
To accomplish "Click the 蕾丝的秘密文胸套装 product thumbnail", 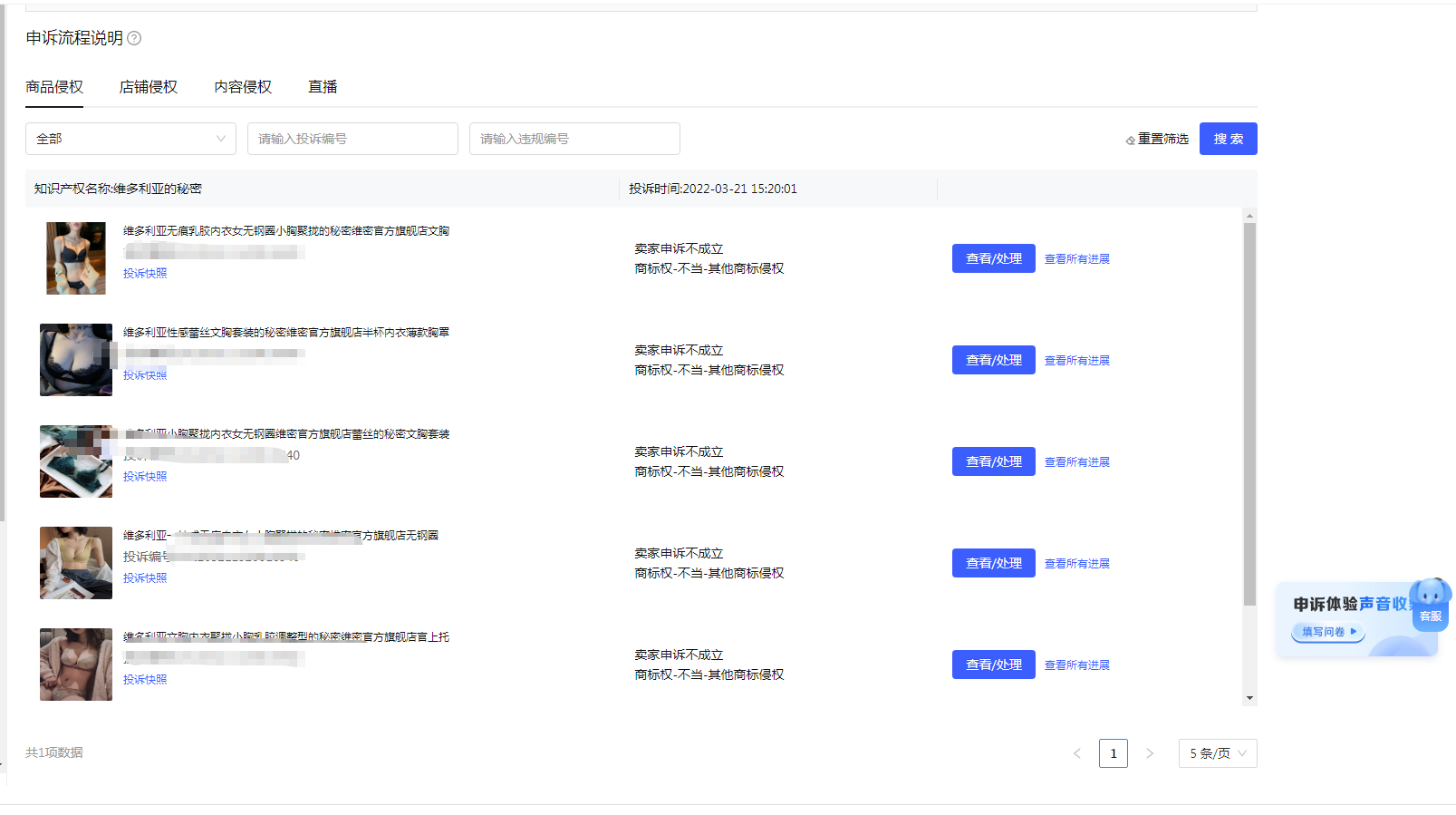I will click(76, 461).
